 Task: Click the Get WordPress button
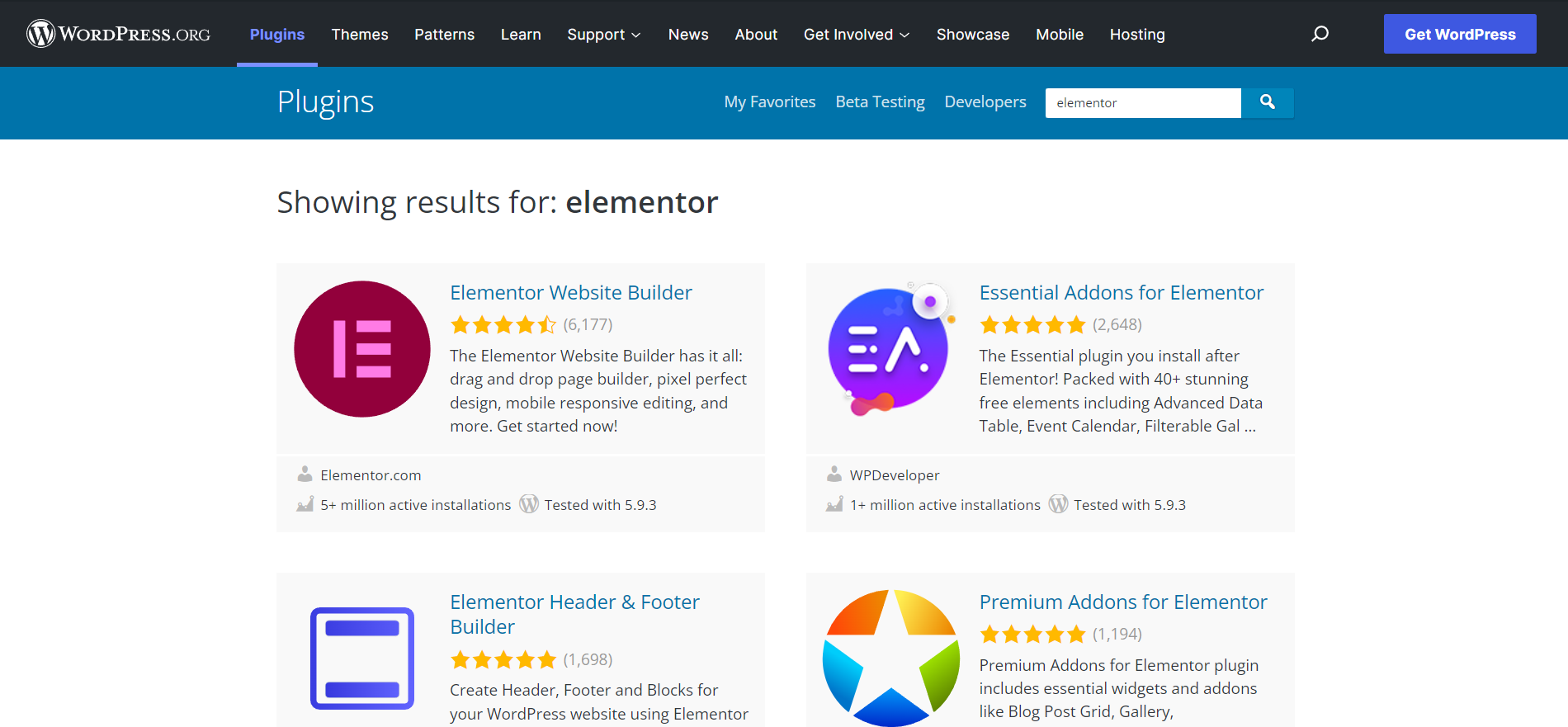pos(1459,34)
